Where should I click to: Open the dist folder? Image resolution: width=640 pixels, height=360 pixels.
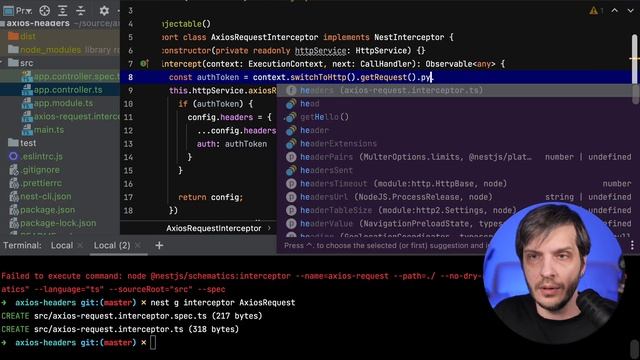27,36
